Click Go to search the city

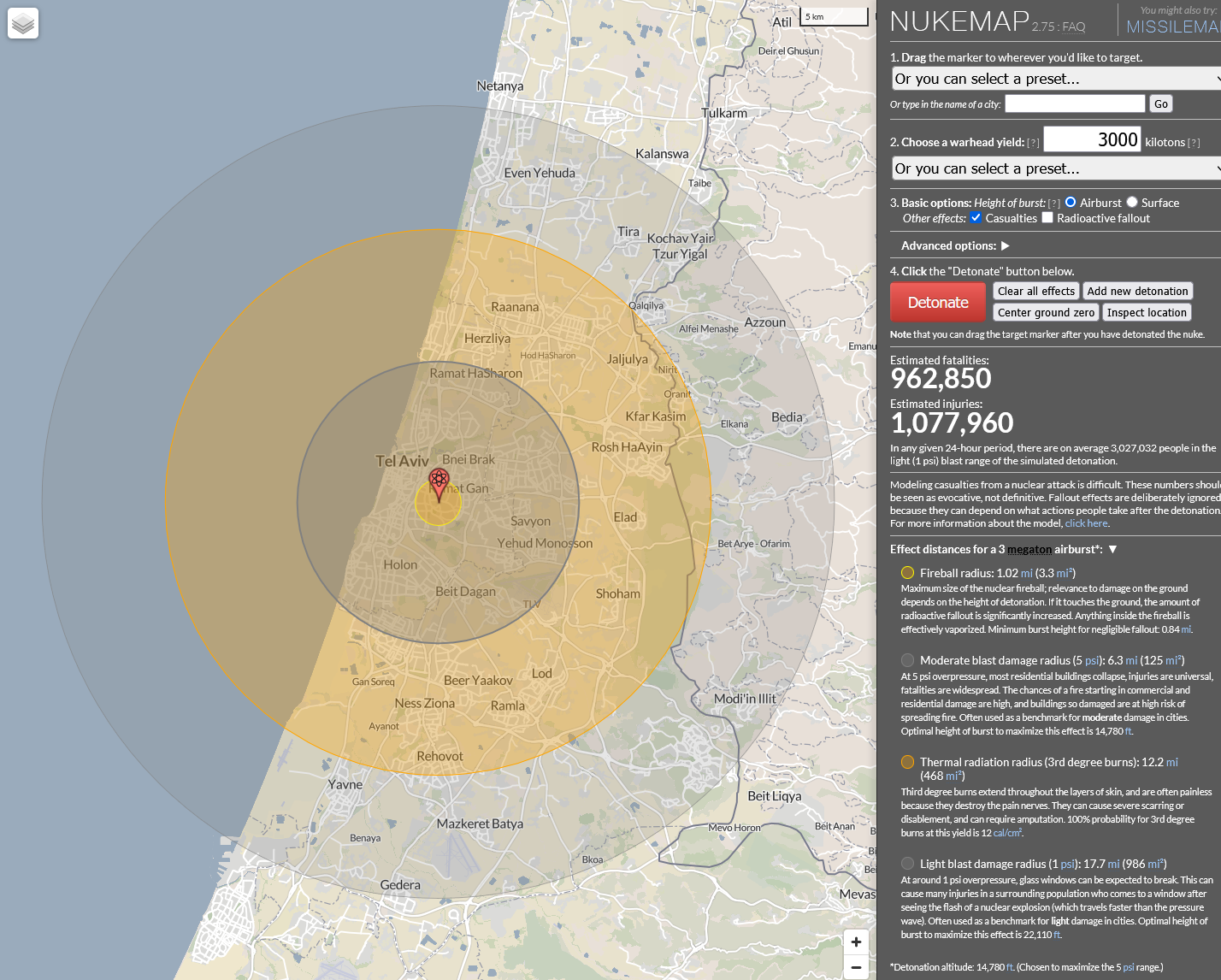(1161, 103)
